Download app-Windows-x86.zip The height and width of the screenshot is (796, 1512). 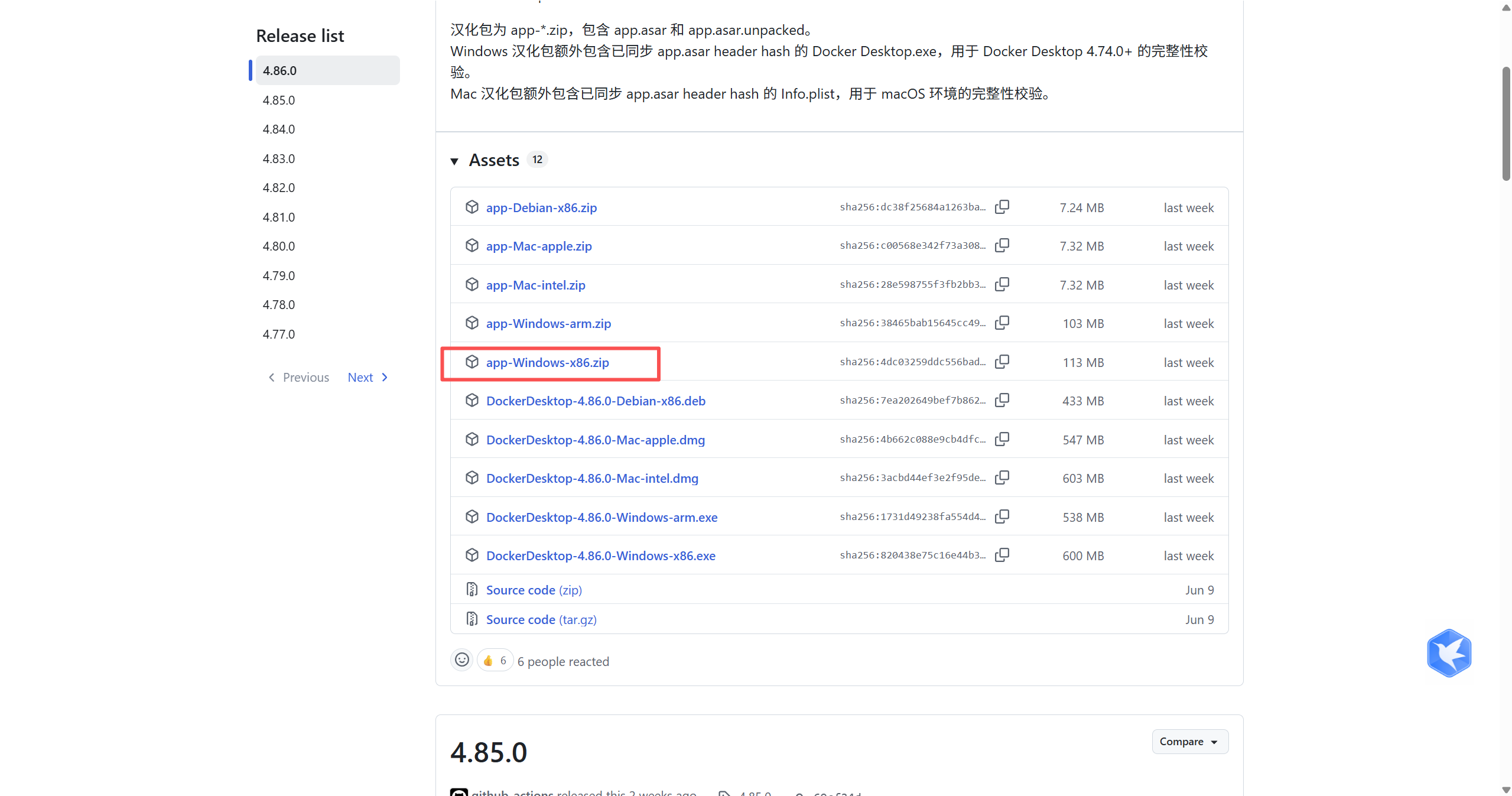(547, 362)
